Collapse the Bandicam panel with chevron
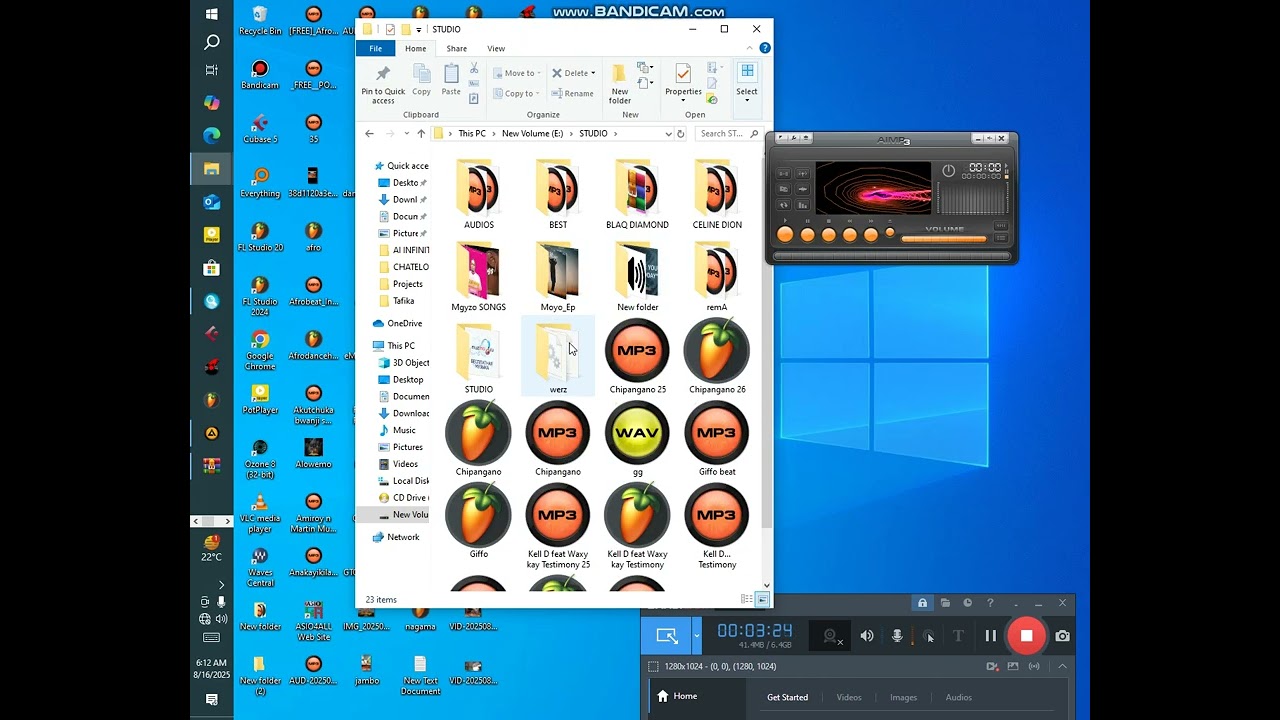 (1062, 666)
